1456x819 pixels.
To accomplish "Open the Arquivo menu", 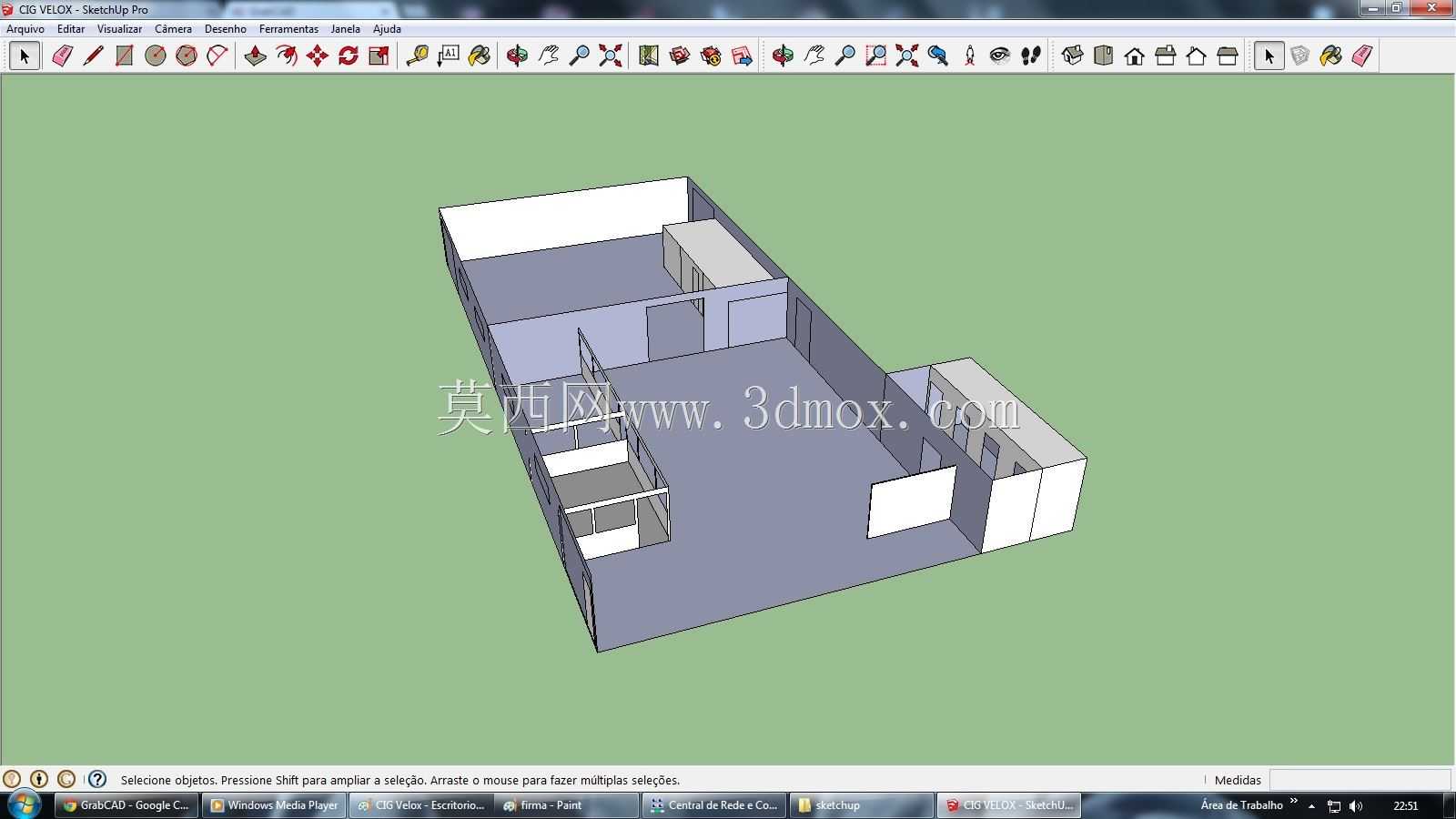I will tap(25, 29).
